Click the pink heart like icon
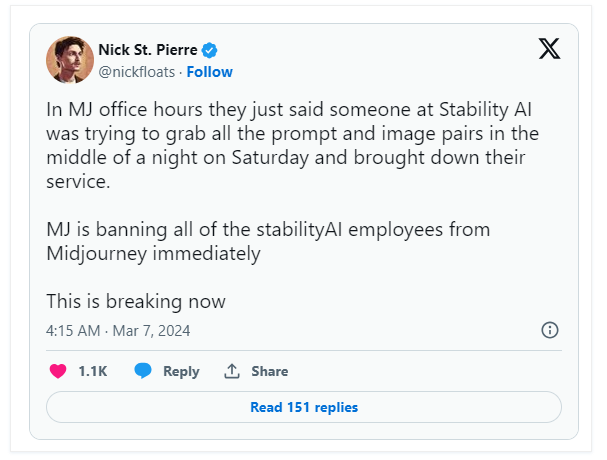This screenshot has width=607, height=460. (x=58, y=371)
